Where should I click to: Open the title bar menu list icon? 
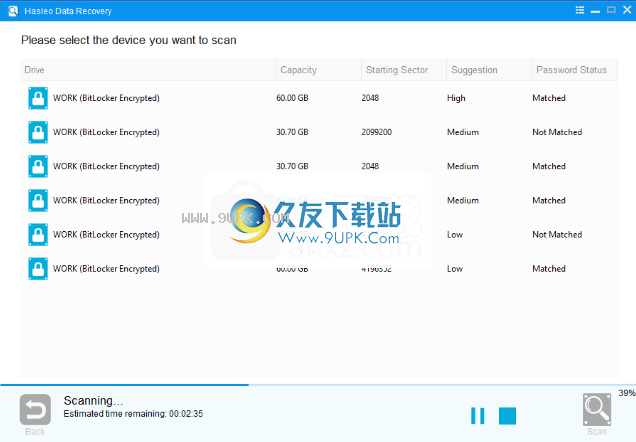580,10
